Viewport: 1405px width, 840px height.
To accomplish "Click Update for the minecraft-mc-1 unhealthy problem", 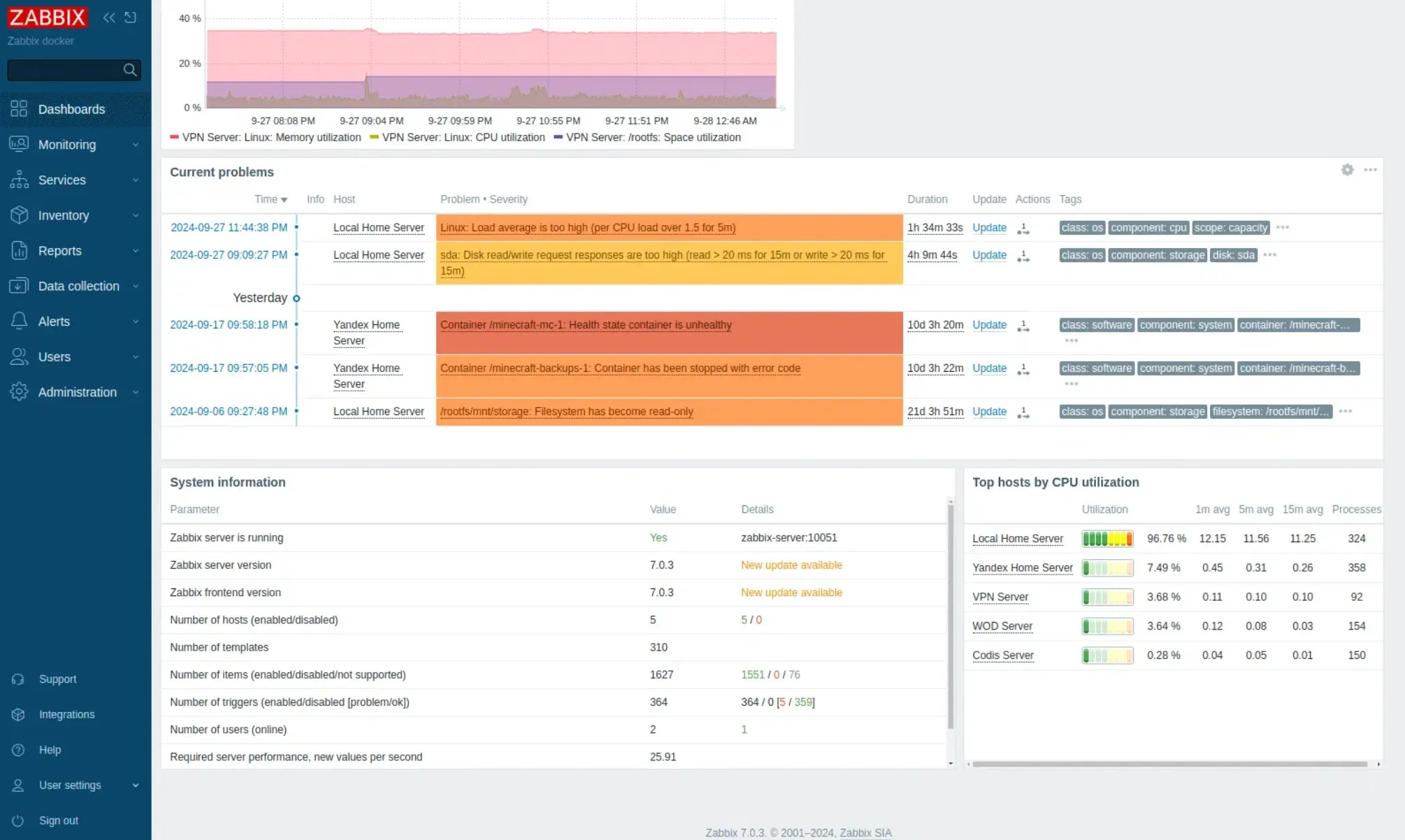I will [989, 325].
